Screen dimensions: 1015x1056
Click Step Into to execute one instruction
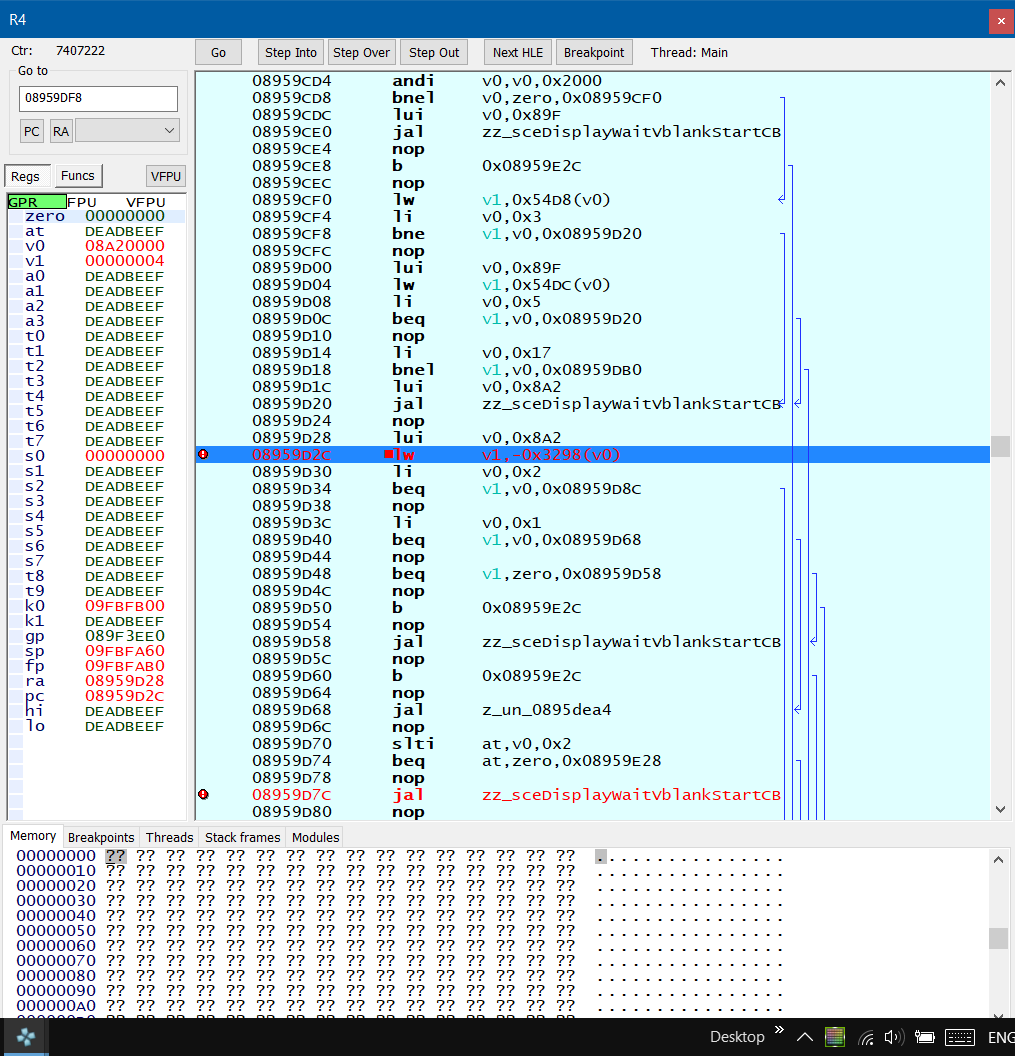pyautogui.click(x=290, y=52)
